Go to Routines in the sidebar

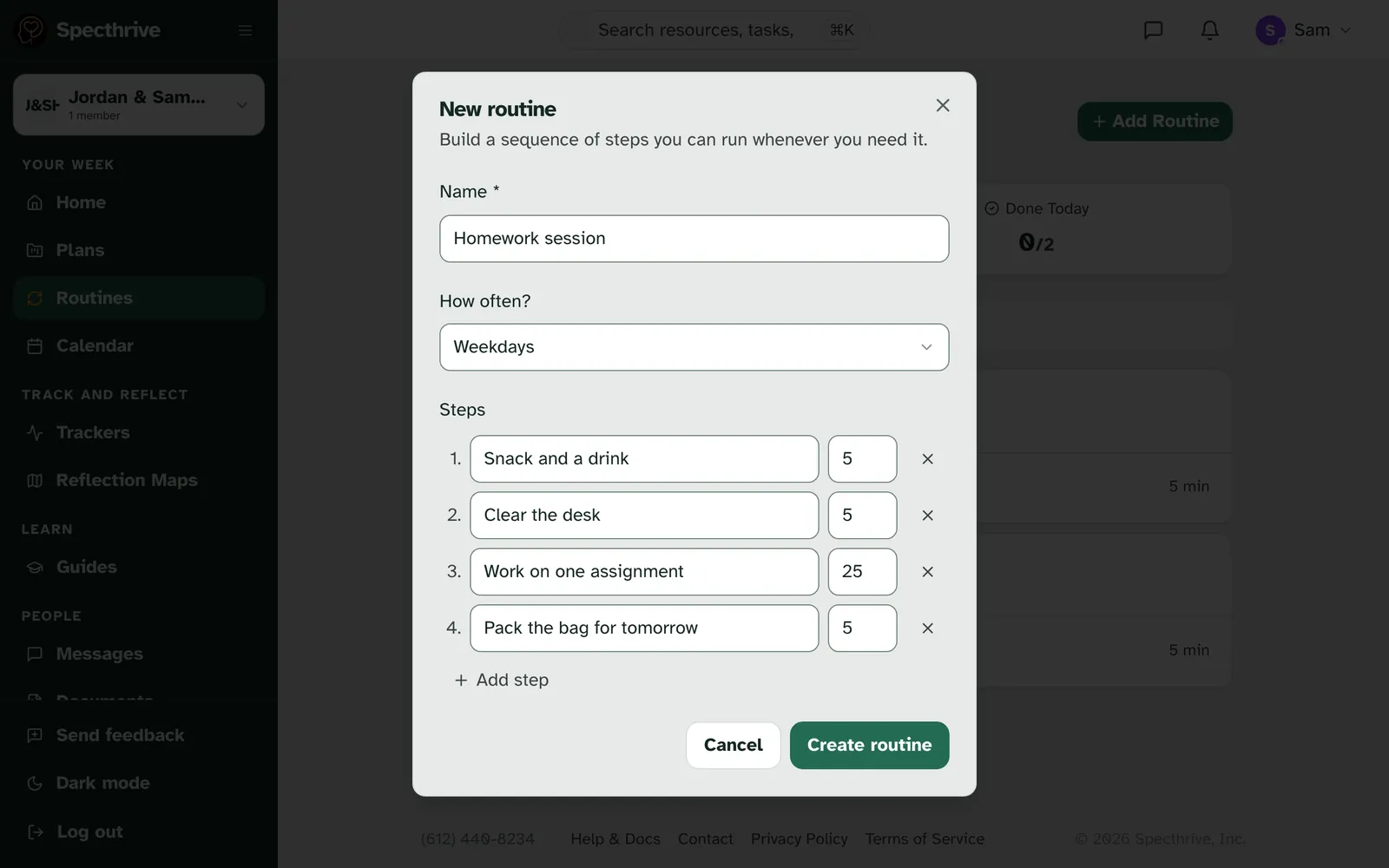pos(139,298)
